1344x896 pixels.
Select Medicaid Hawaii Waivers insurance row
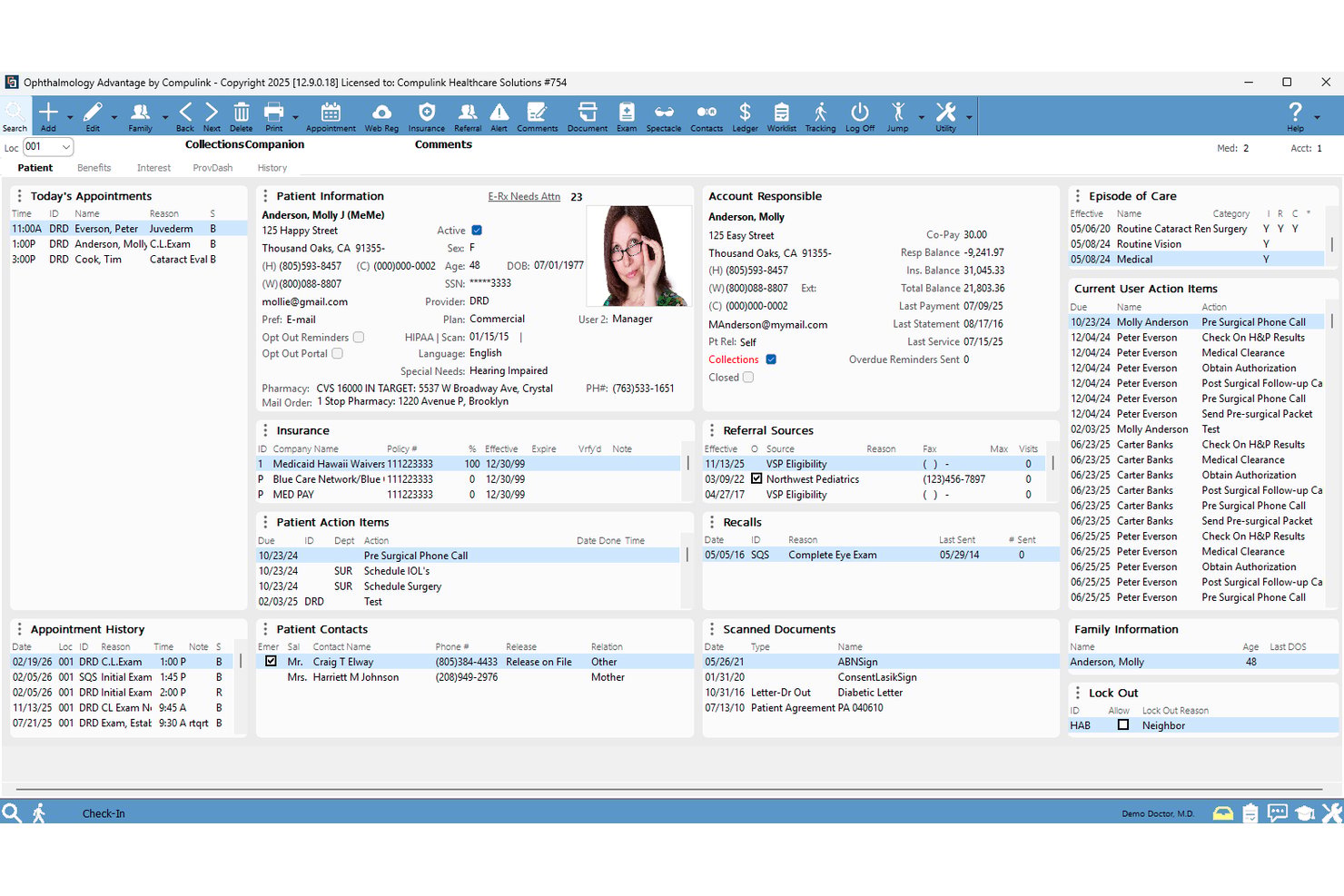469,464
